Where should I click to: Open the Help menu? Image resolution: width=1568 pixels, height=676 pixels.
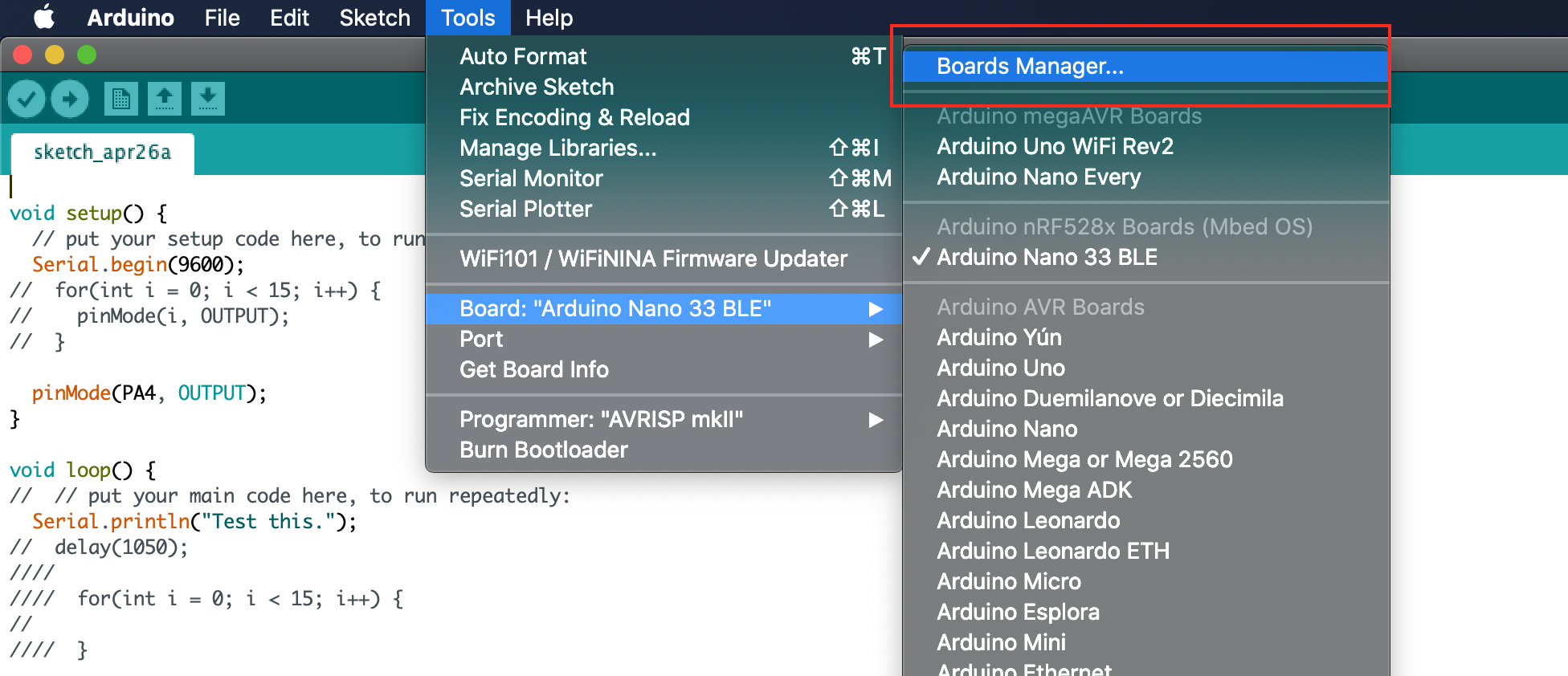point(549,18)
